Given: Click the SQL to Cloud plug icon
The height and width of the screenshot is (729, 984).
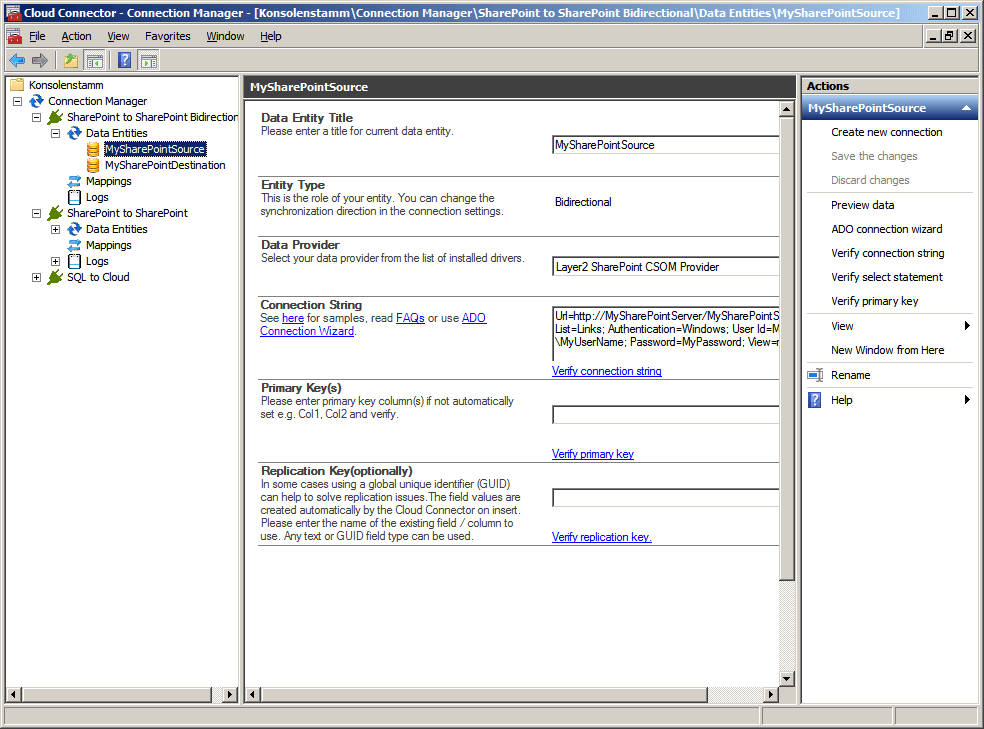Looking at the screenshot, I should point(55,277).
